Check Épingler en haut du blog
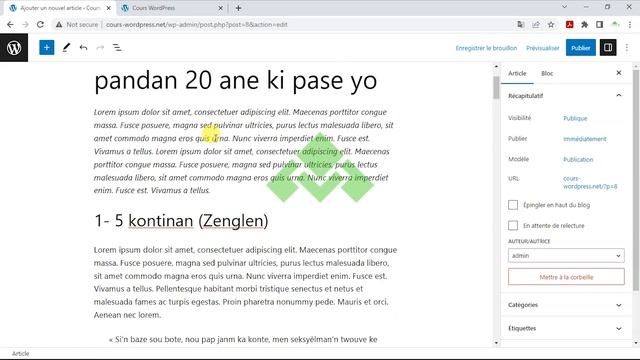Image resolution: width=640 pixels, height=360 pixels. click(513, 205)
